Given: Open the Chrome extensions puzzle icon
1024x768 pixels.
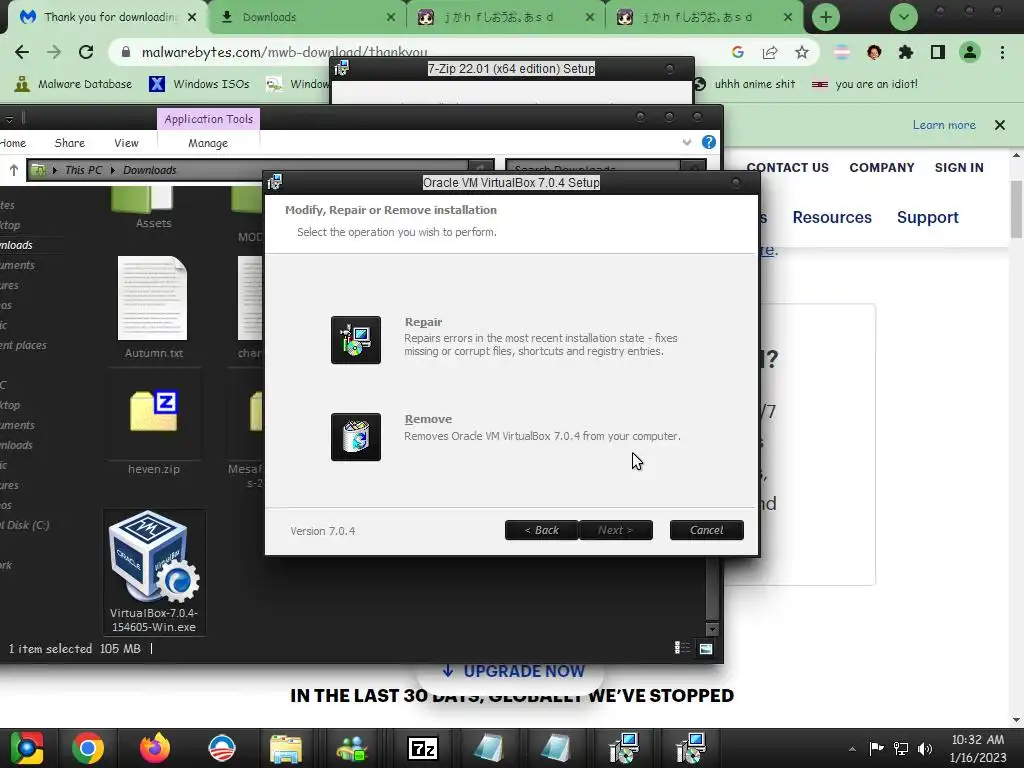Looking at the screenshot, I should click(906, 52).
